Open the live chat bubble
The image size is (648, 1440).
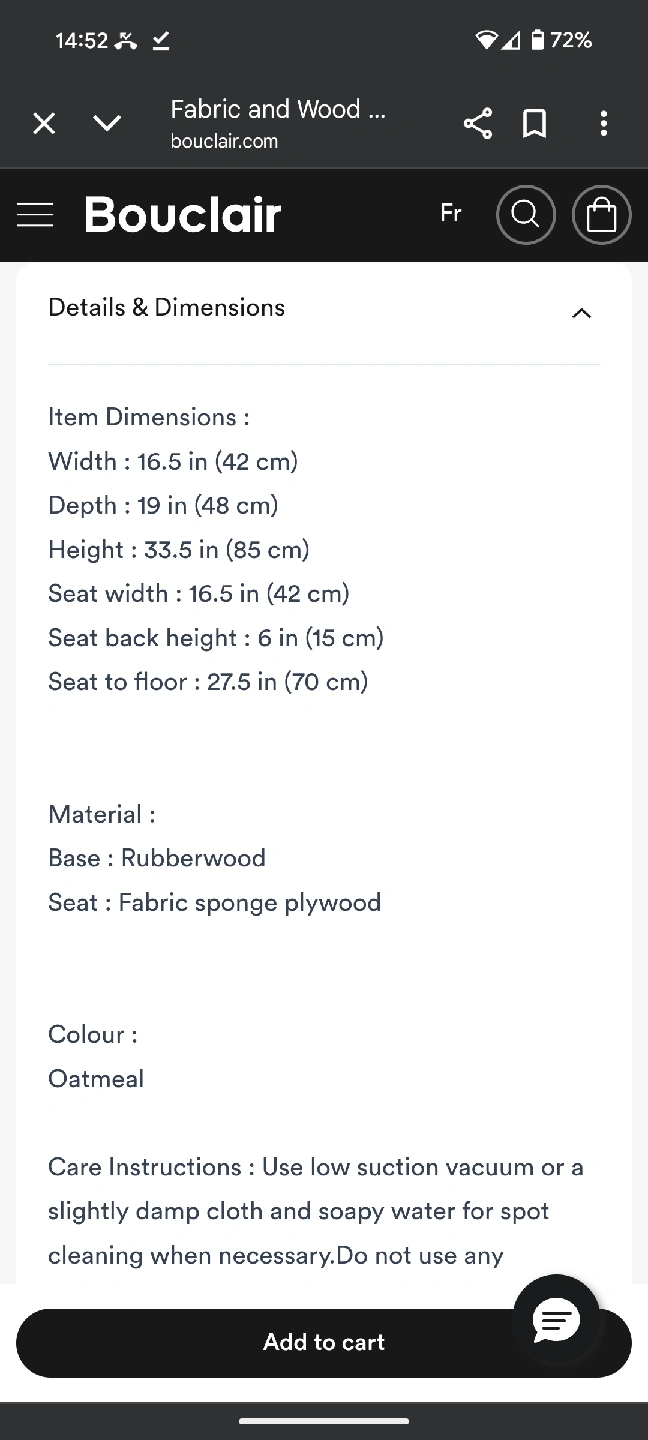556,1322
